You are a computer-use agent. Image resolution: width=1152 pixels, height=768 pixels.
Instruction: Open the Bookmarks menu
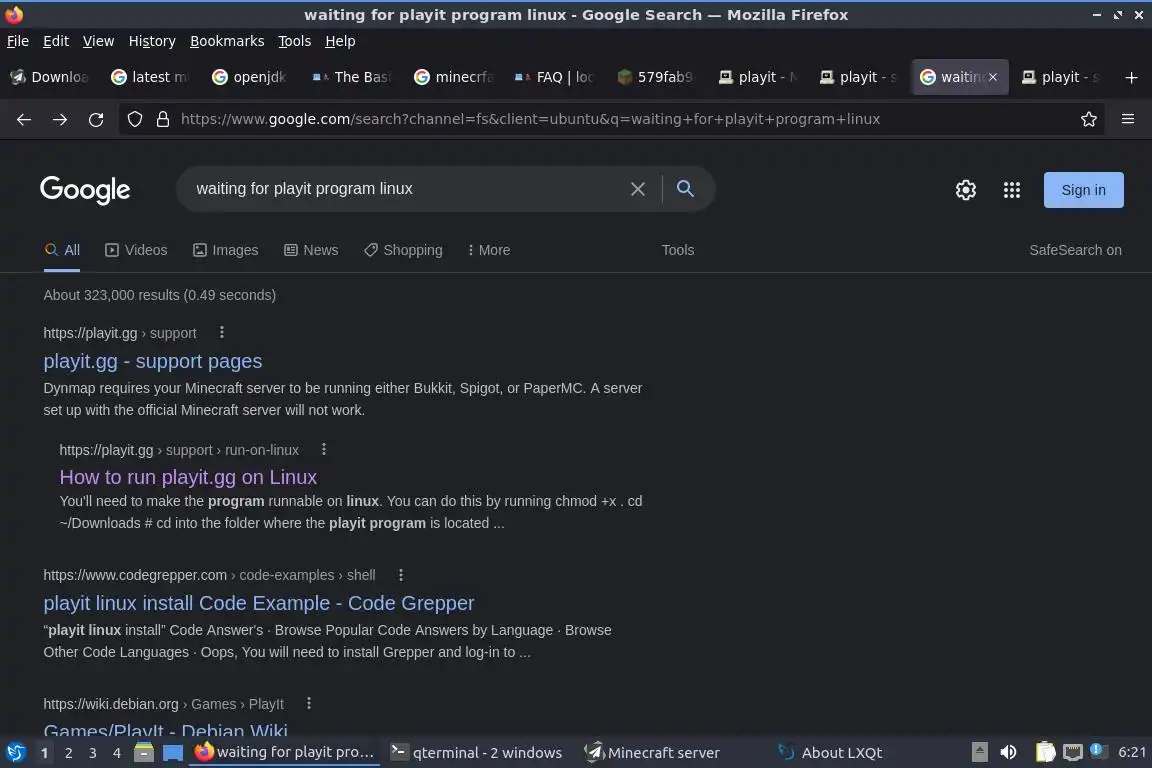click(x=227, y=41)
